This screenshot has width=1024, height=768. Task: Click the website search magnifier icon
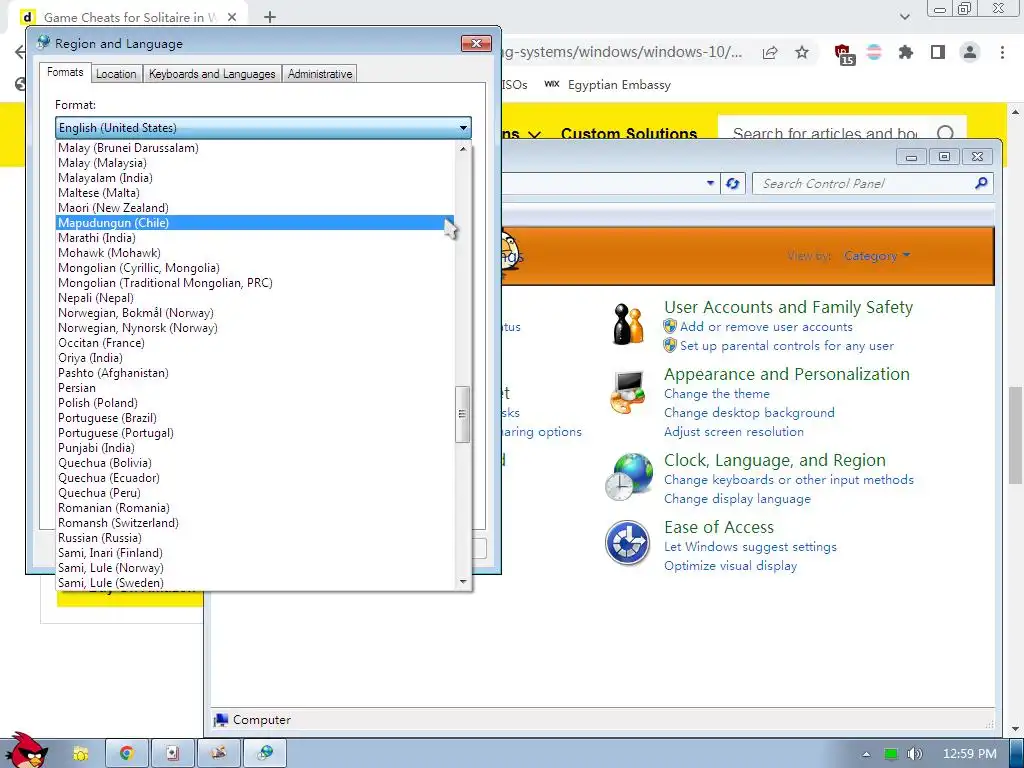[x=944, y=133]
